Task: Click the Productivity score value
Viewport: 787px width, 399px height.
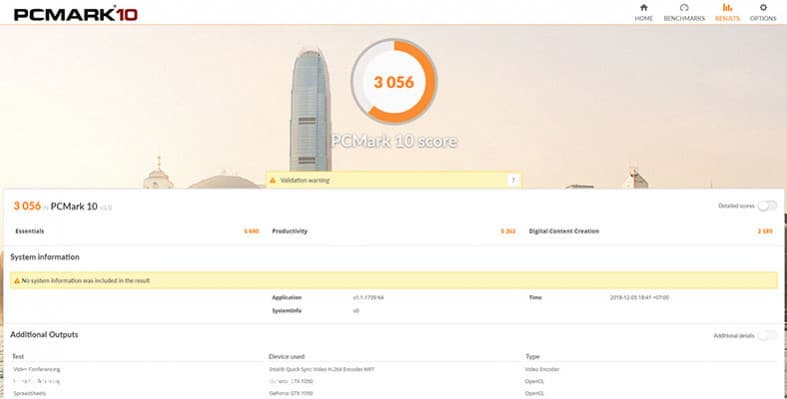Action: tap(508, 231)
